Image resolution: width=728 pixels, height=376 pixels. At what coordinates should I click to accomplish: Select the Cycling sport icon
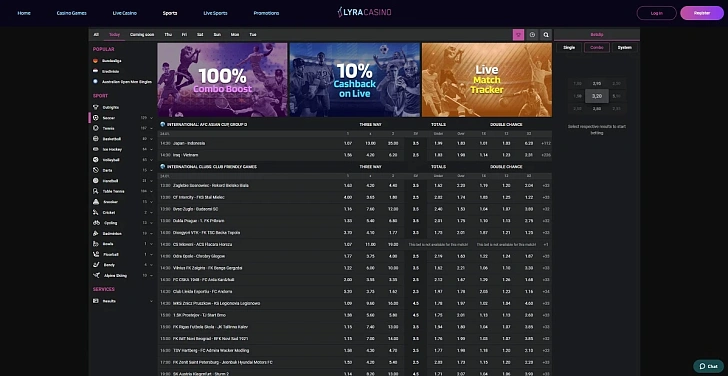coord(96,223)
